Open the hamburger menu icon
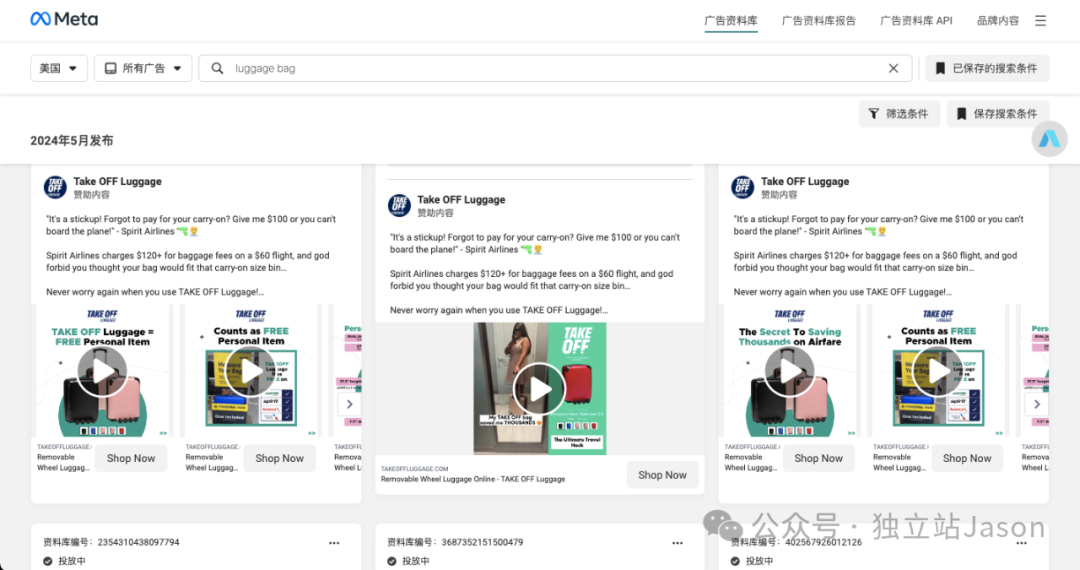The height and width of the screenshot is (570, 1080). point(1040,21)
